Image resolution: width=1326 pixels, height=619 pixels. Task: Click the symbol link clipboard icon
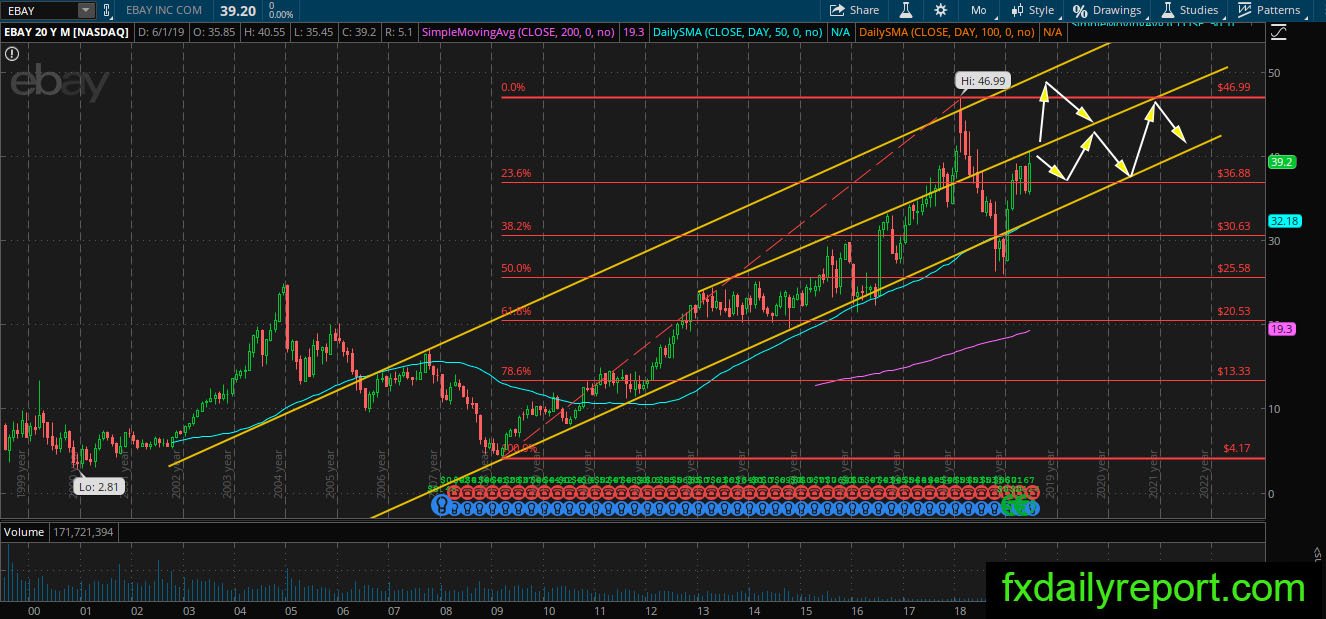tap(108, 10)
